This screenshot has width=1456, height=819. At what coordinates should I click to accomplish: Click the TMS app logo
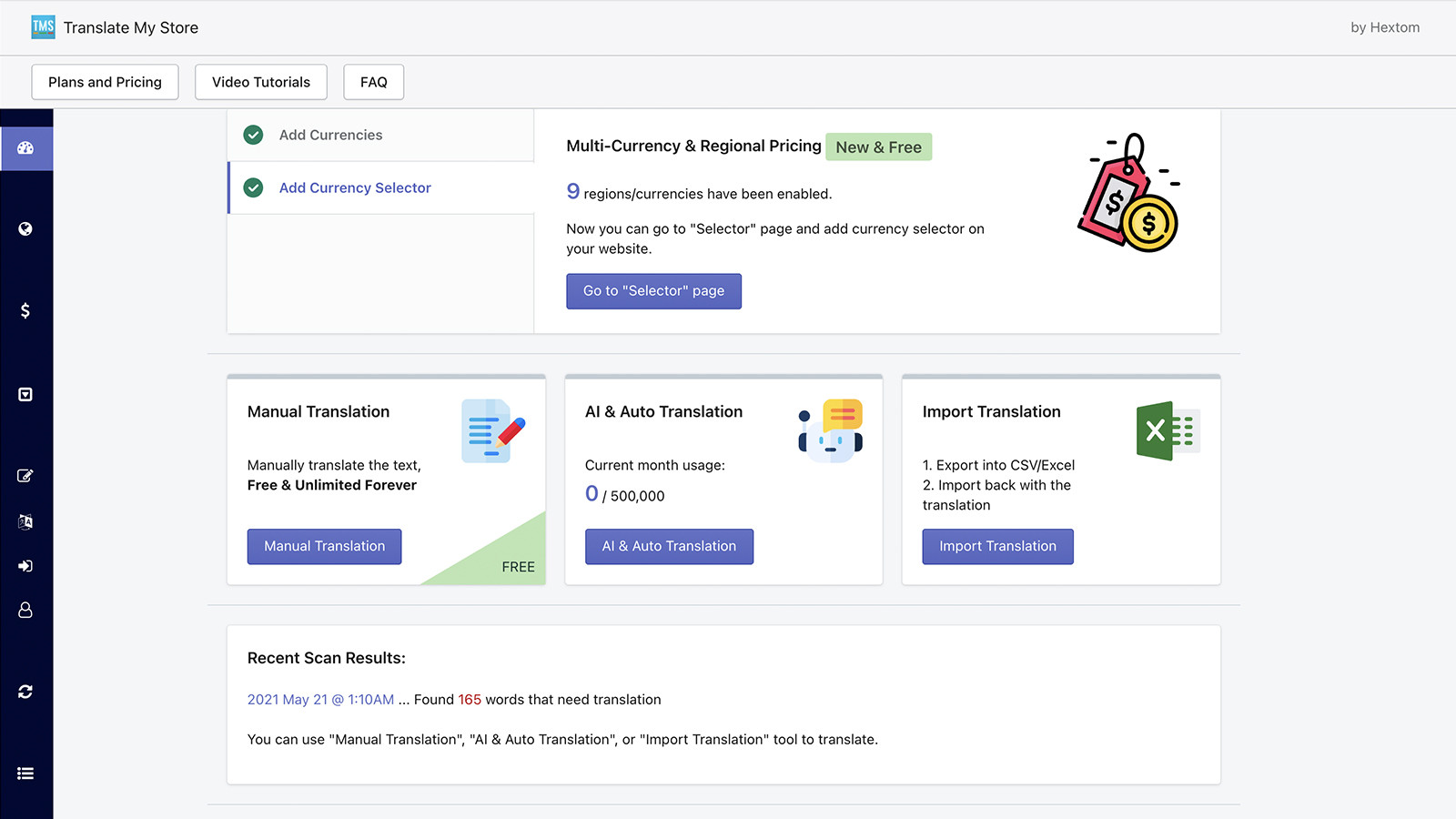(x=43, y=27)
